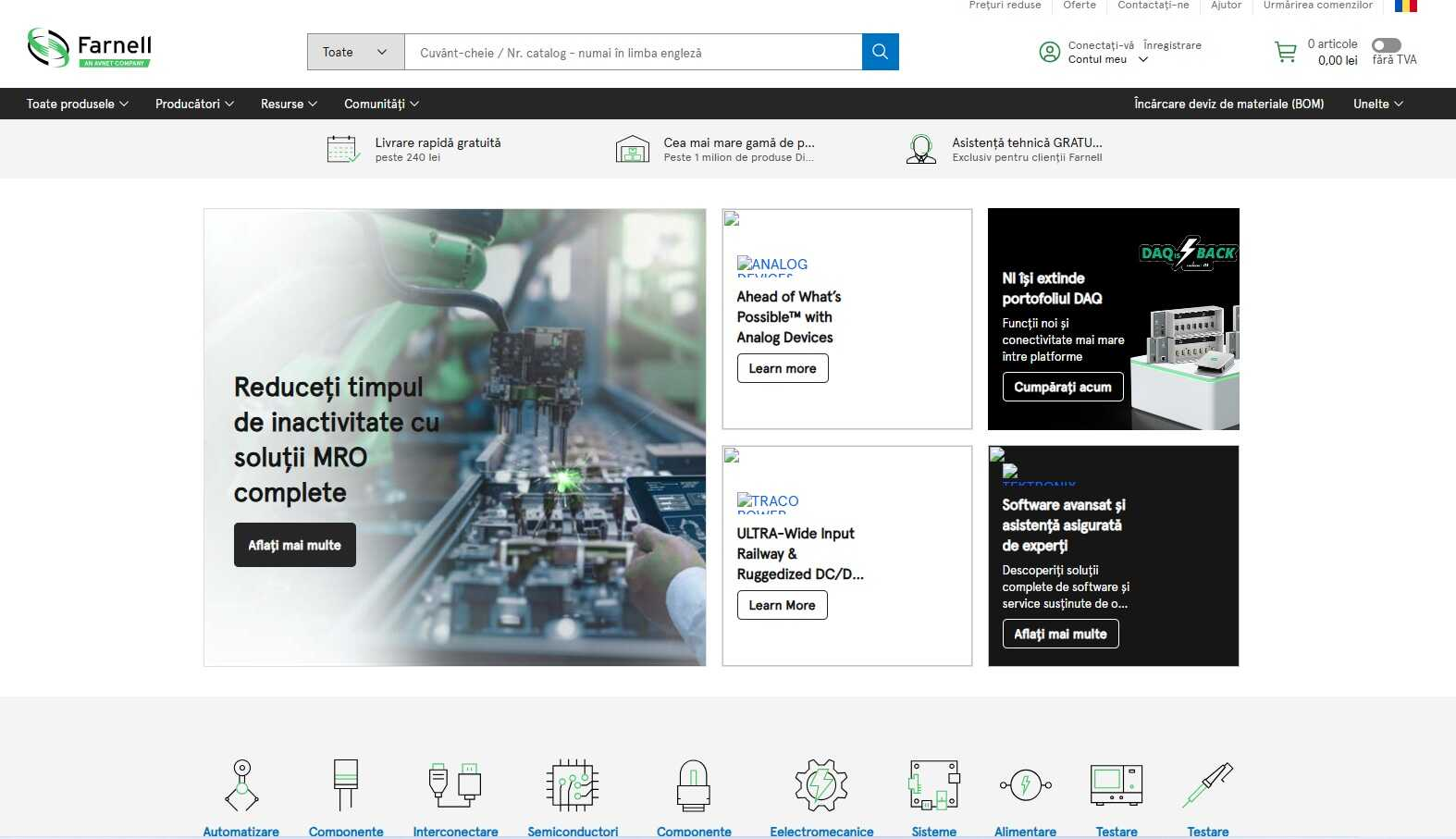Screen dimensions: 1456x839
Task: Open 'Urmărirea comenzilor' top link
Action: 1318,6
